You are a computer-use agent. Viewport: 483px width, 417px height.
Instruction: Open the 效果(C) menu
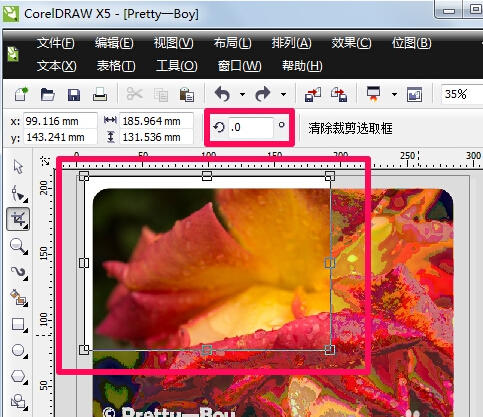[351, 43]
